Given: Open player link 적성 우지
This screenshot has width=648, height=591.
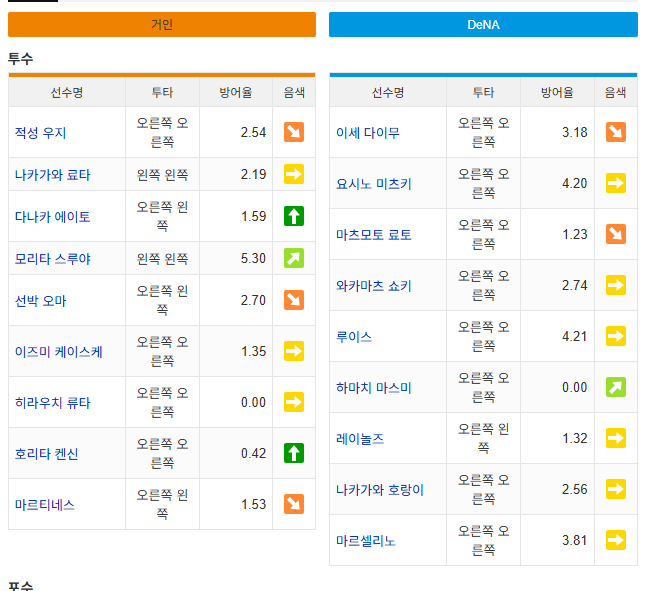Looking at the screenshot, I should point(40,133).
